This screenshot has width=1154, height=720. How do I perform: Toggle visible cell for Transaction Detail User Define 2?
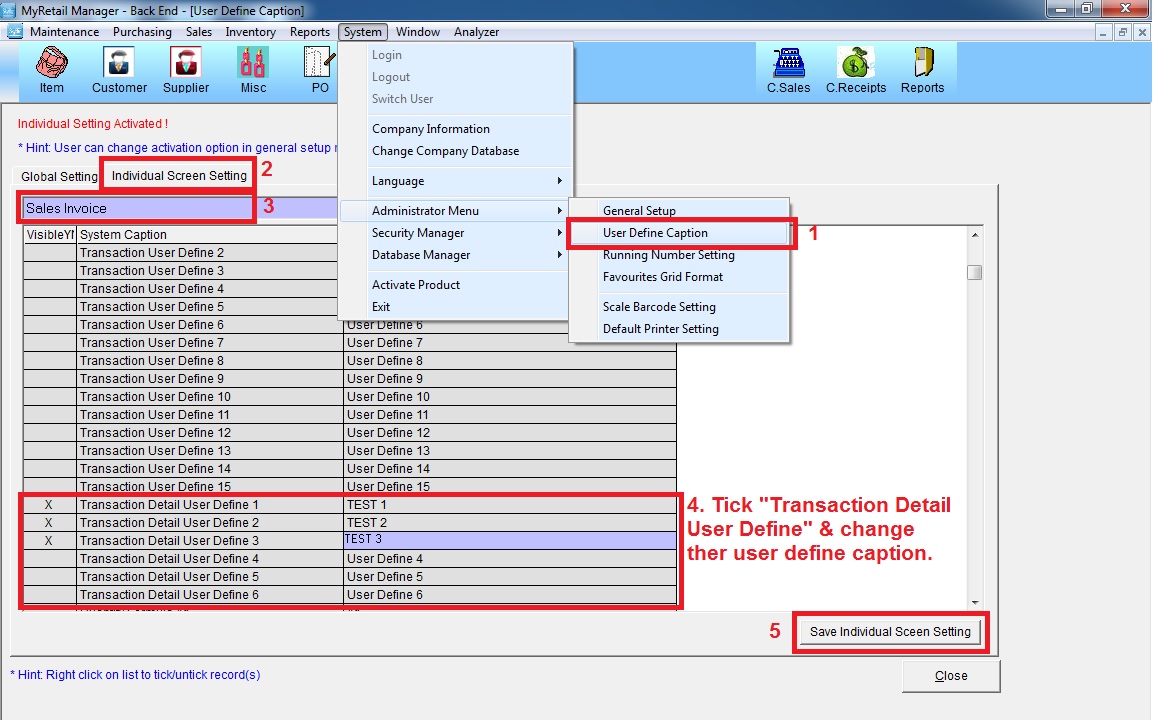pos(49,523)
